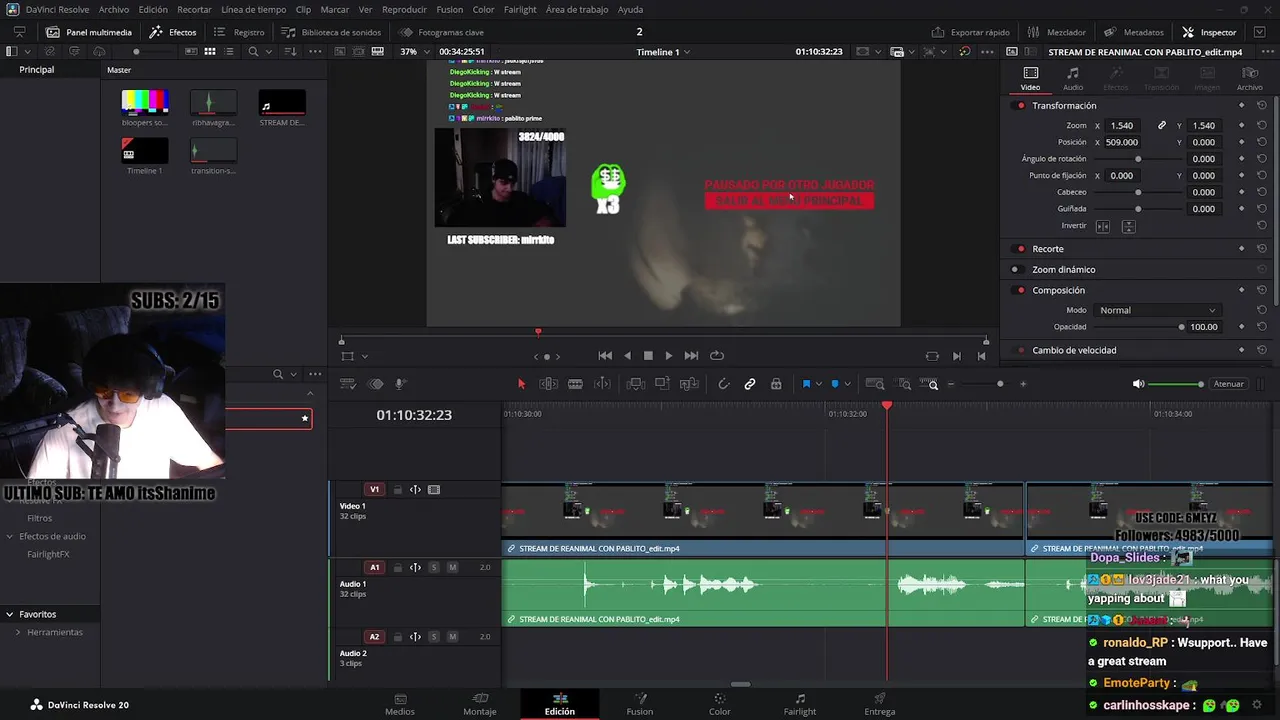Jump to first frame button

pyautogui.click(x=605, y=356)
